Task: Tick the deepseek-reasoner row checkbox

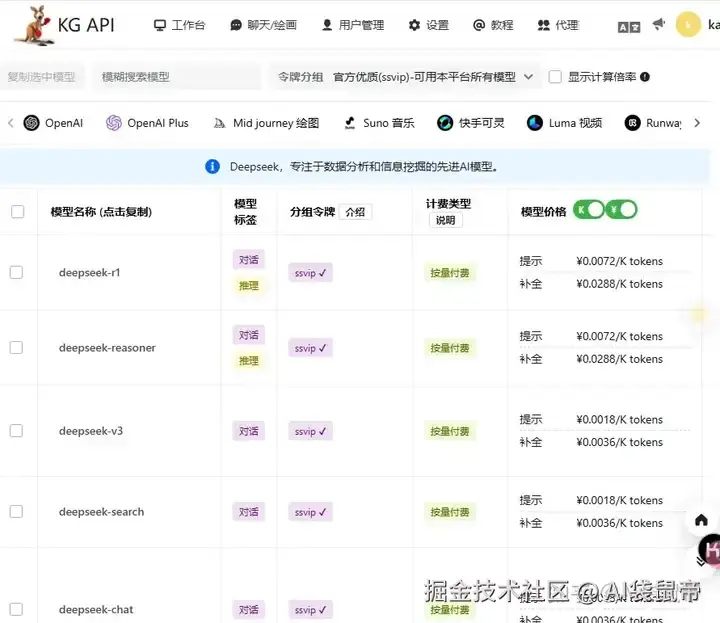Action: (x=17, y=348)
